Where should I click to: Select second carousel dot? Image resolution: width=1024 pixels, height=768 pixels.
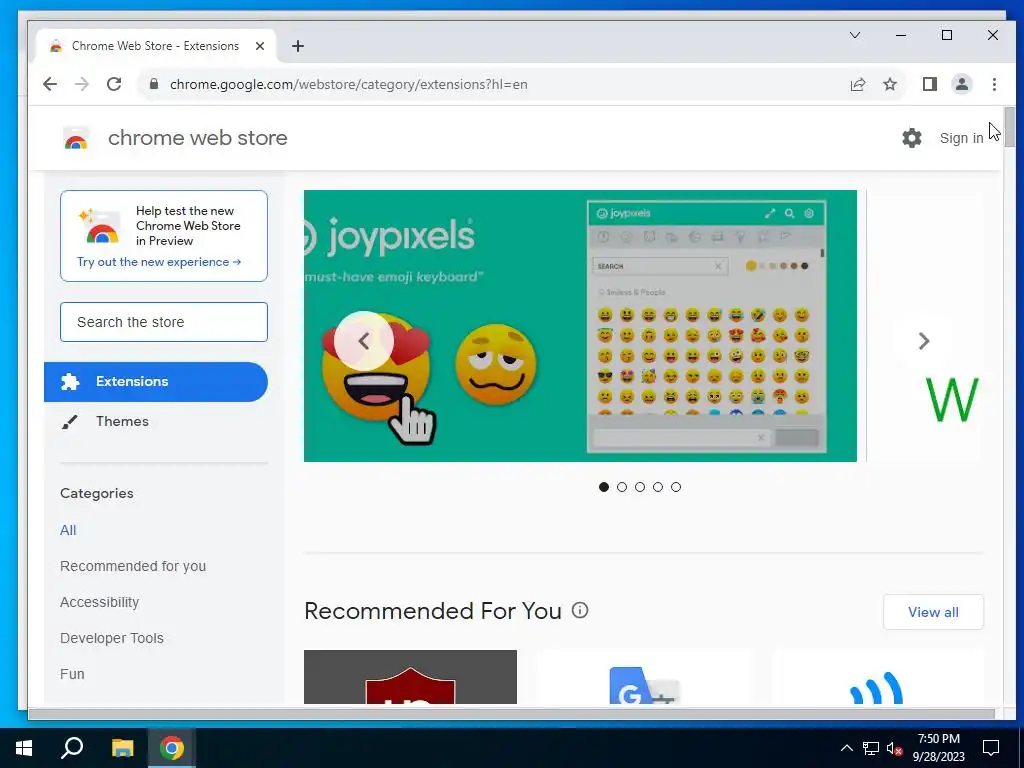coord(622,487)
